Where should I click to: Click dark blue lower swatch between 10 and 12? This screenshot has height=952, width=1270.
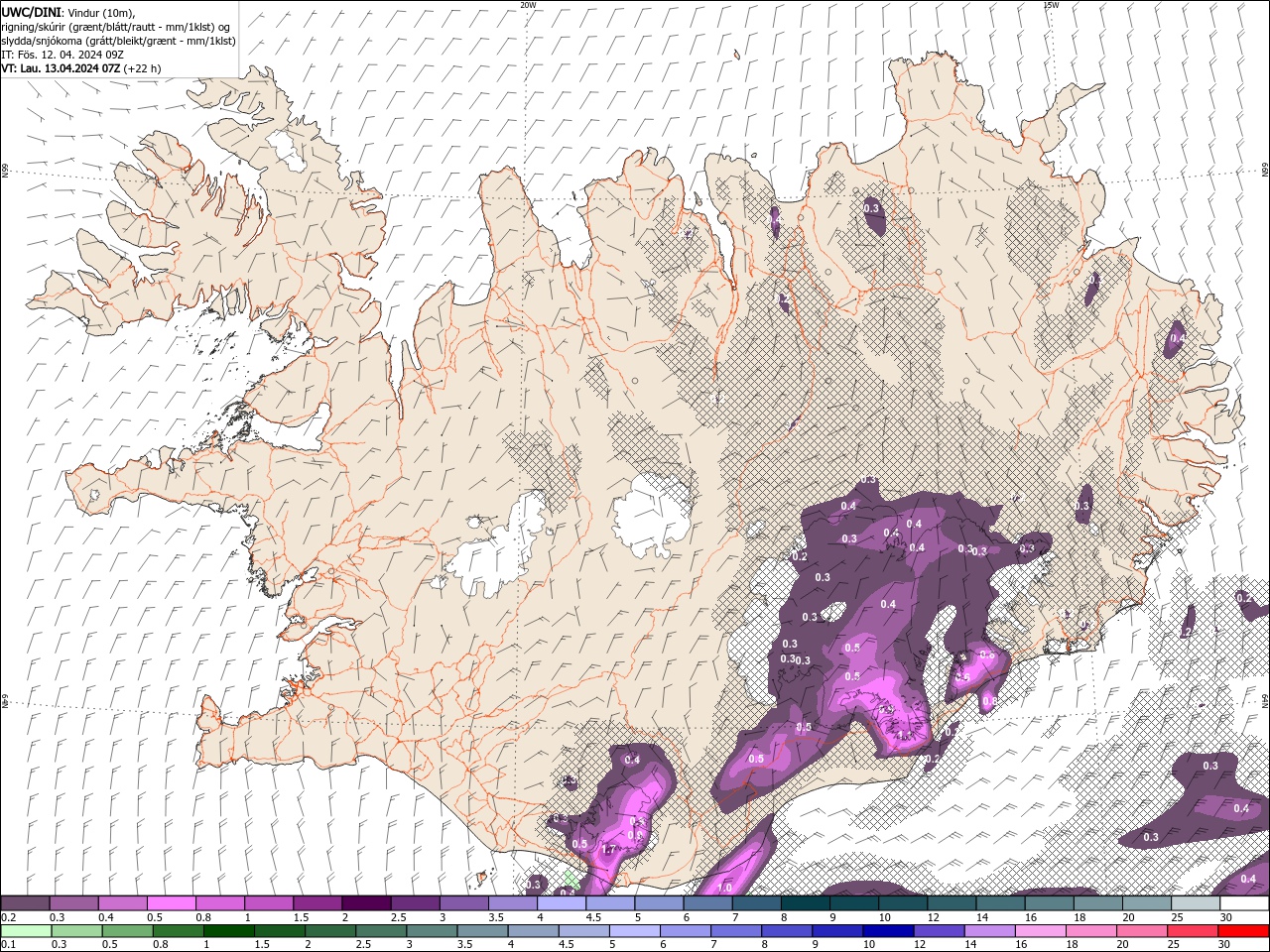pos(889,931)
